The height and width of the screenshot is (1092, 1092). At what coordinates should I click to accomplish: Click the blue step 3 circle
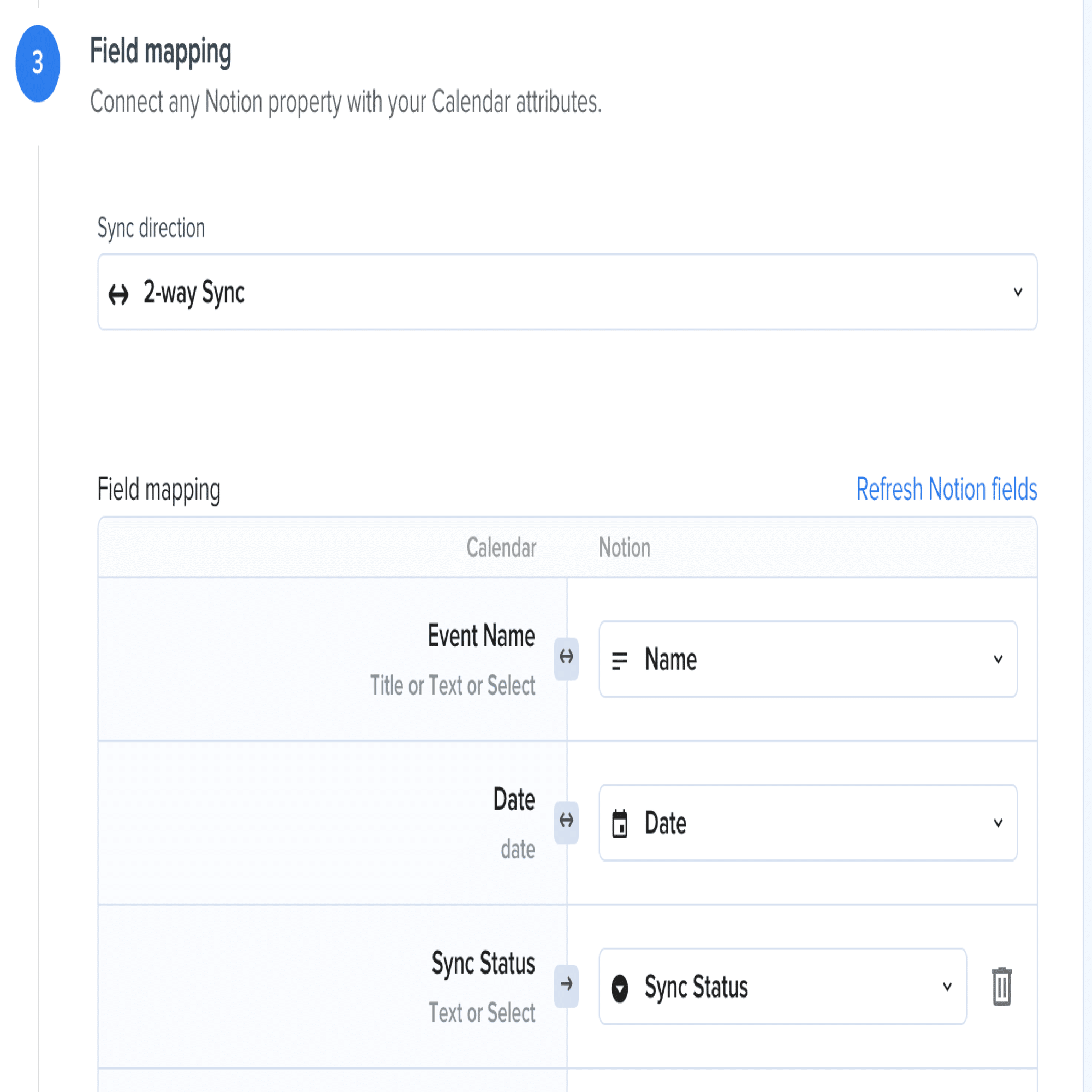(x=38, y=63)
